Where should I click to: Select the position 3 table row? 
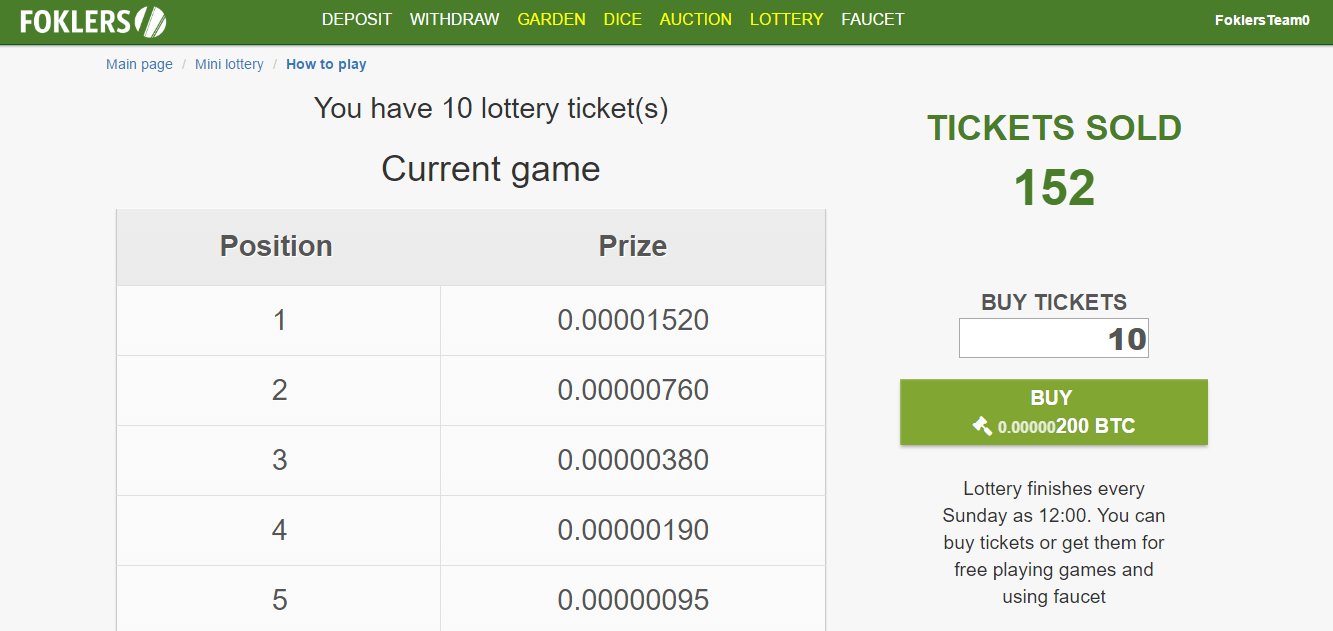471,460
